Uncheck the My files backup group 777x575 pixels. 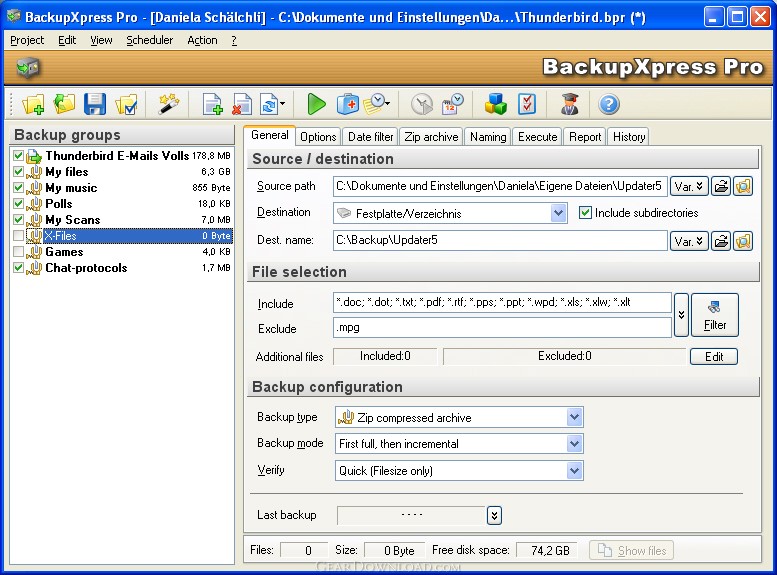[19, 172]
